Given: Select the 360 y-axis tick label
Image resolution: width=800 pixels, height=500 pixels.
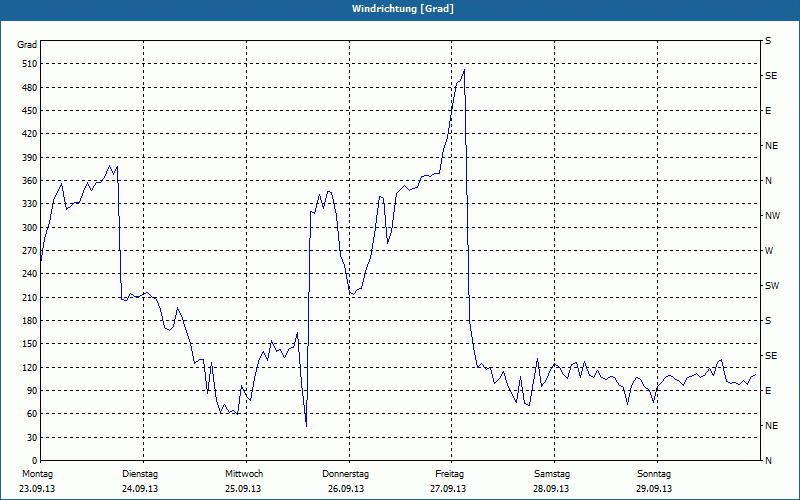Looking at the screenshot, I should pyautogui.click(x=30, y=181).
